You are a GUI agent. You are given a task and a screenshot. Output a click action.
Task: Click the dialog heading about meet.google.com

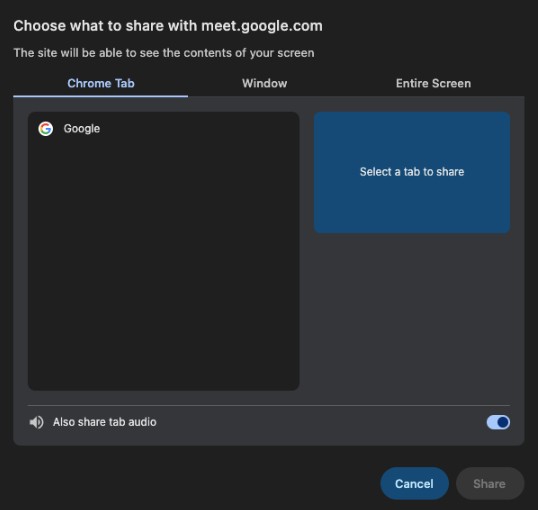tap(168, 26)
